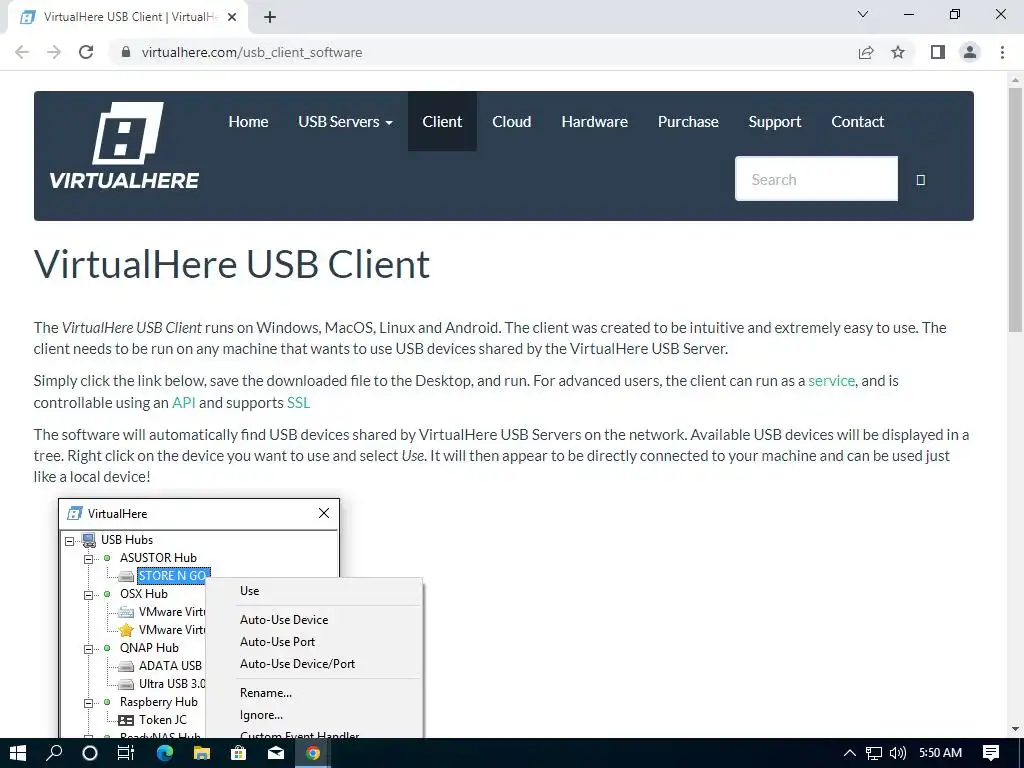Follow the service link
The image size is (1024, 768).
[x=831, y=381]
